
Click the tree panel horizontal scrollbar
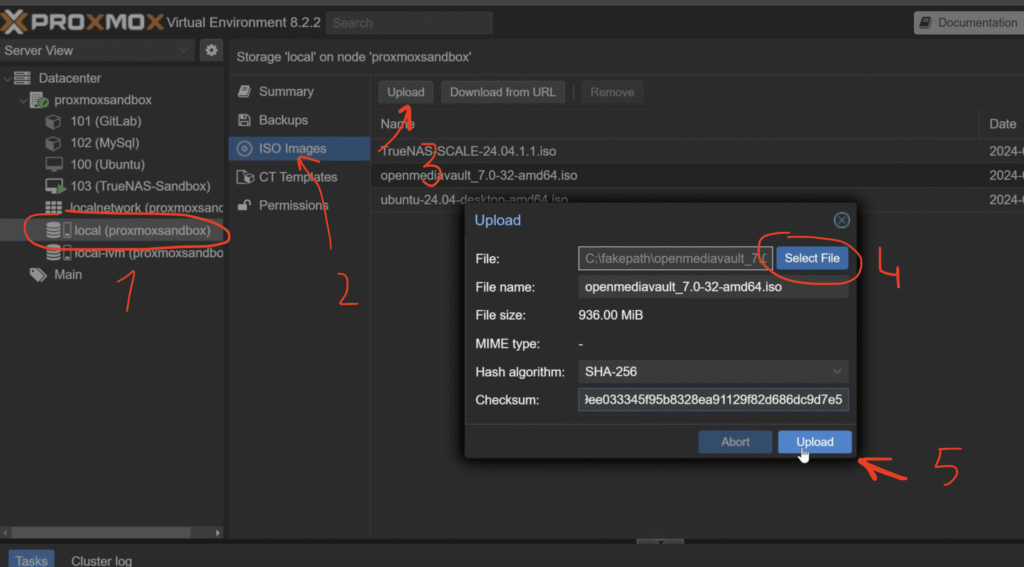point(101,532)
